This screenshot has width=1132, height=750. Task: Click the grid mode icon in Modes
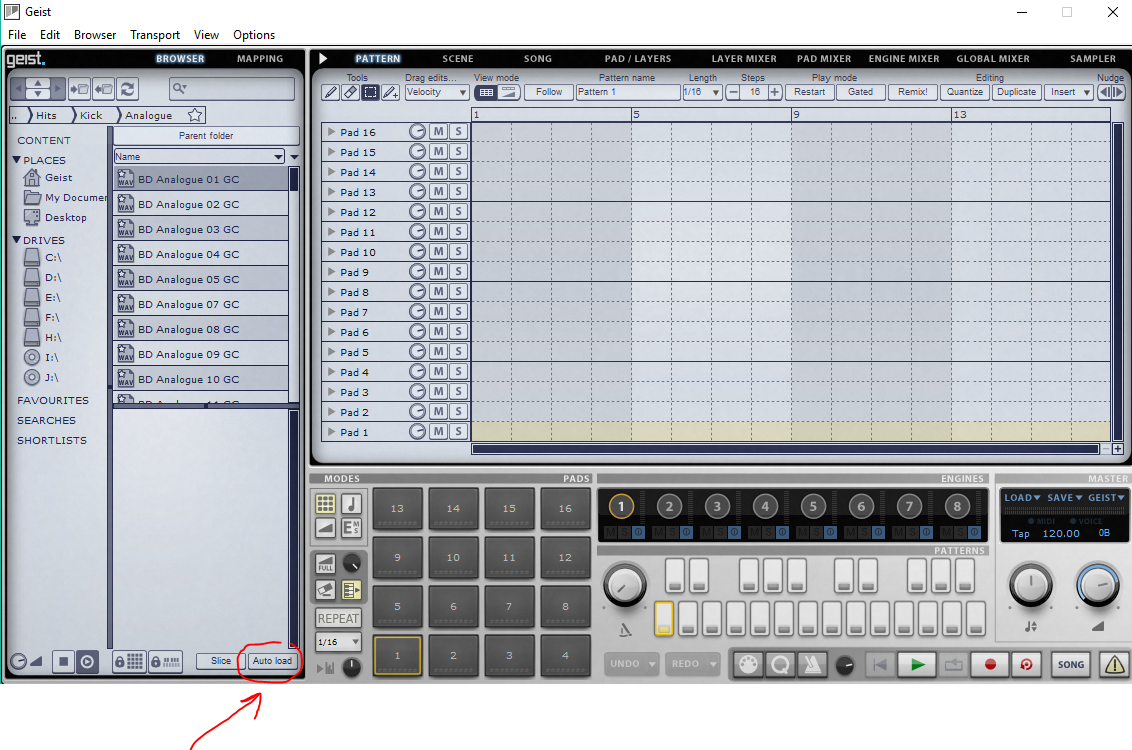coord(326,504)
